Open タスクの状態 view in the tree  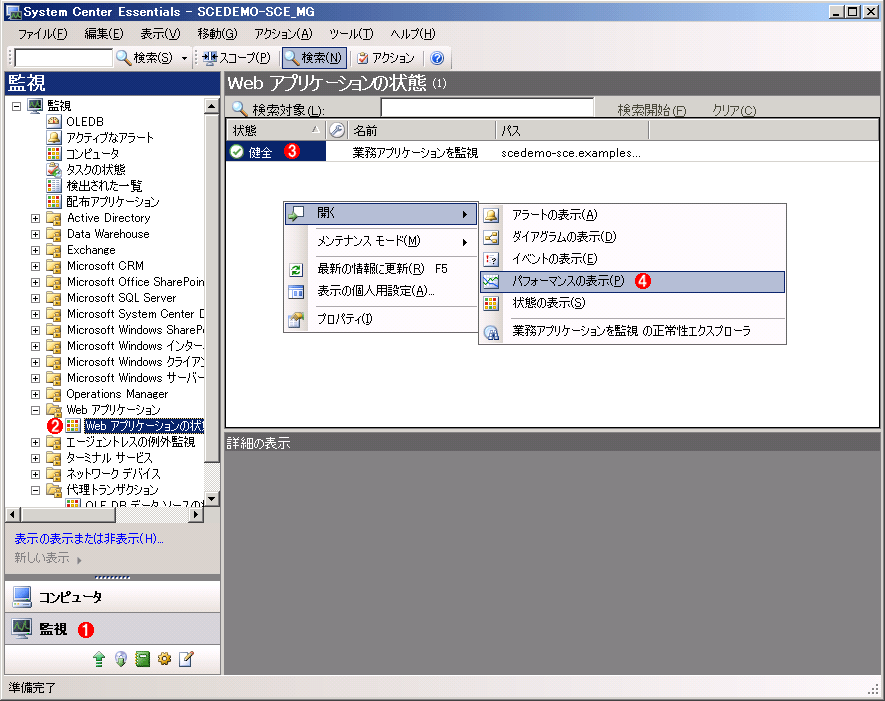(x=96, y=169)
